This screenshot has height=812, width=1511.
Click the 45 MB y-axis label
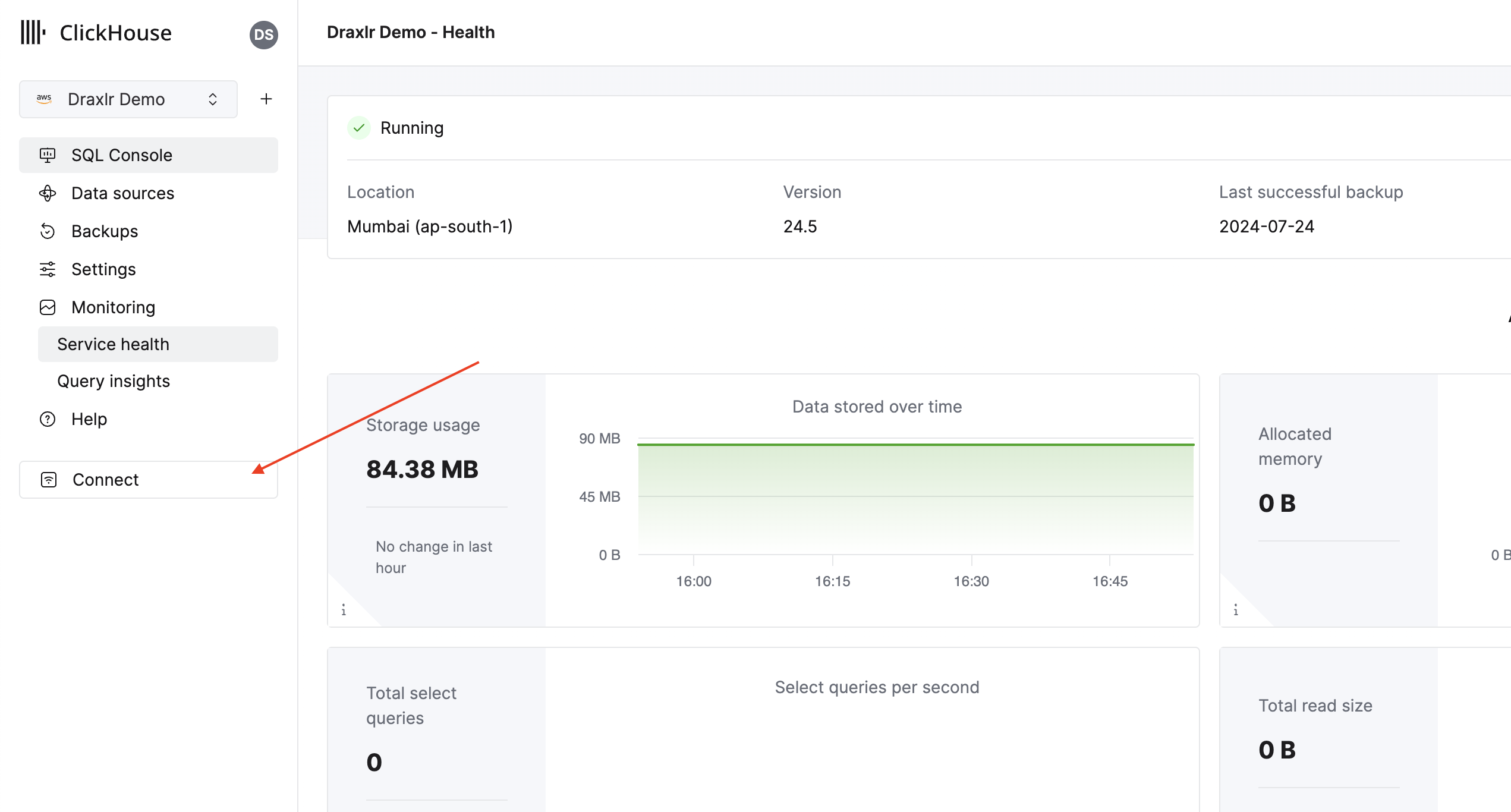[600, 496]
